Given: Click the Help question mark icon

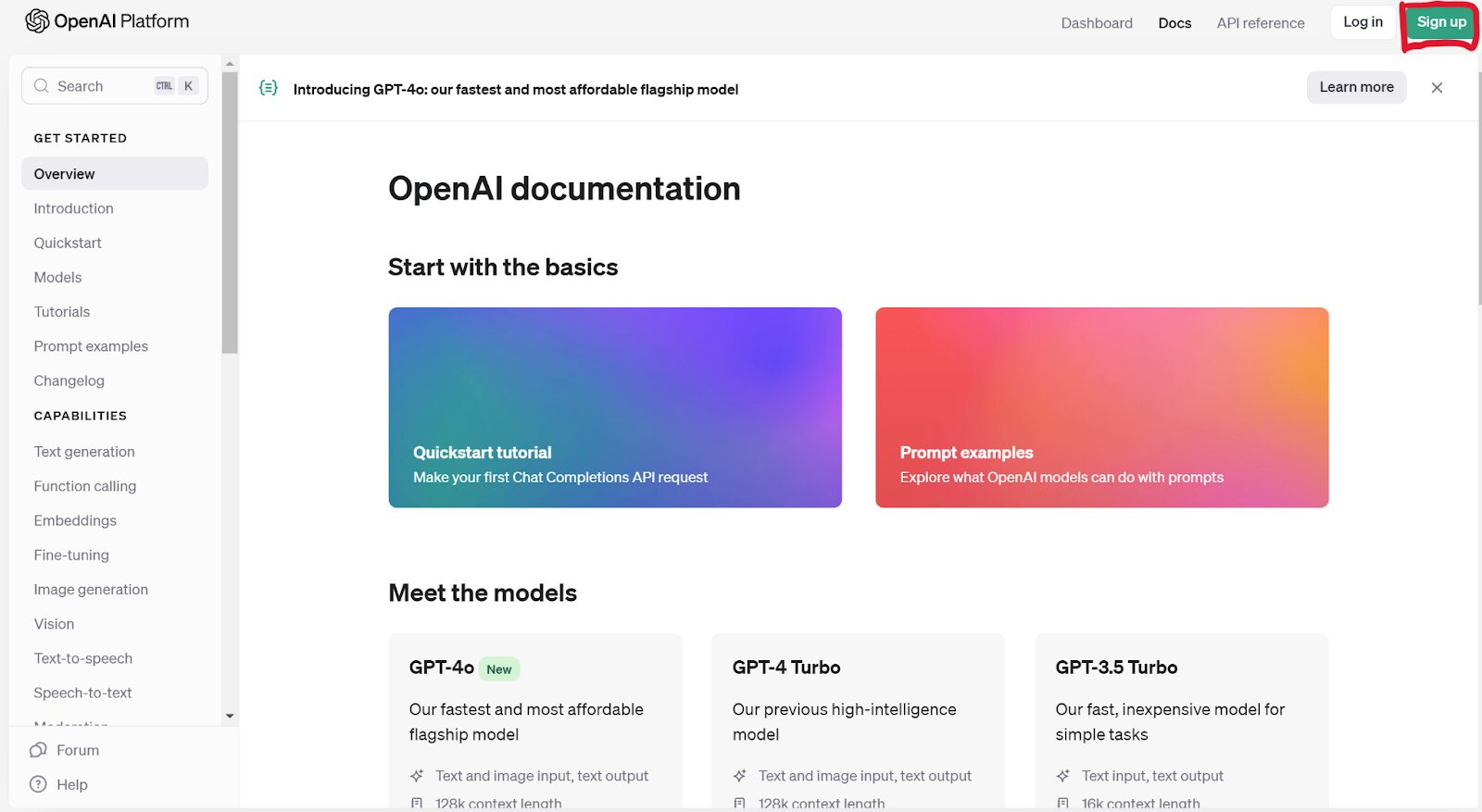Looking at the screenshot, I should click(x=38, y=784).
